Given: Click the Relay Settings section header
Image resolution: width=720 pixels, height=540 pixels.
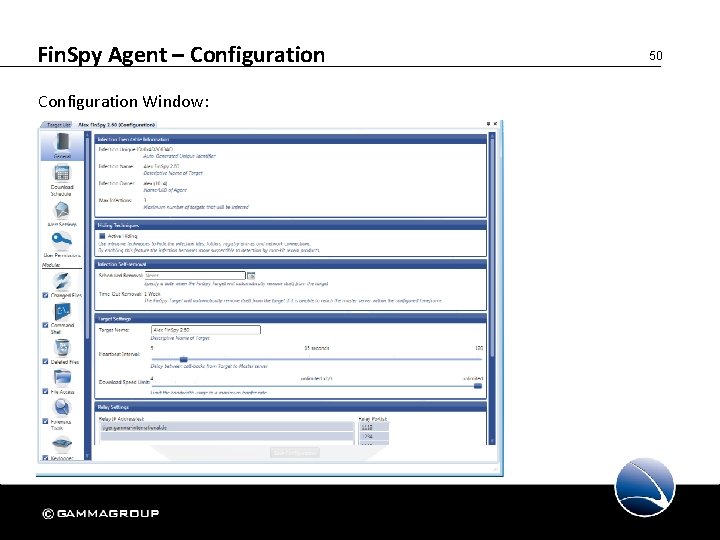Looking at the screenshot, I should pos(291,407).
